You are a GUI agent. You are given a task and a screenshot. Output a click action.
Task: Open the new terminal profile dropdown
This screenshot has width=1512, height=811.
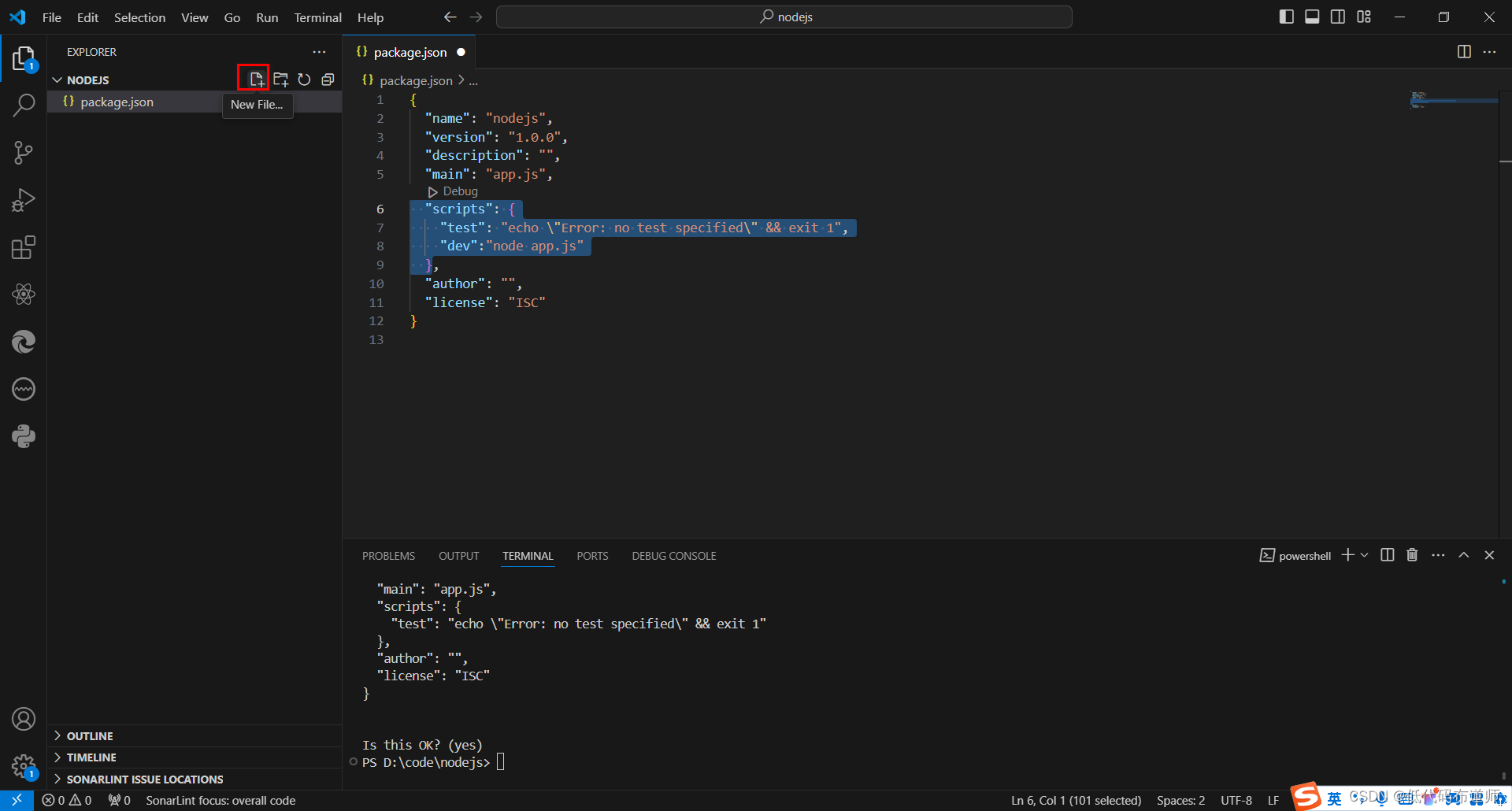[x=1365, y=555]
